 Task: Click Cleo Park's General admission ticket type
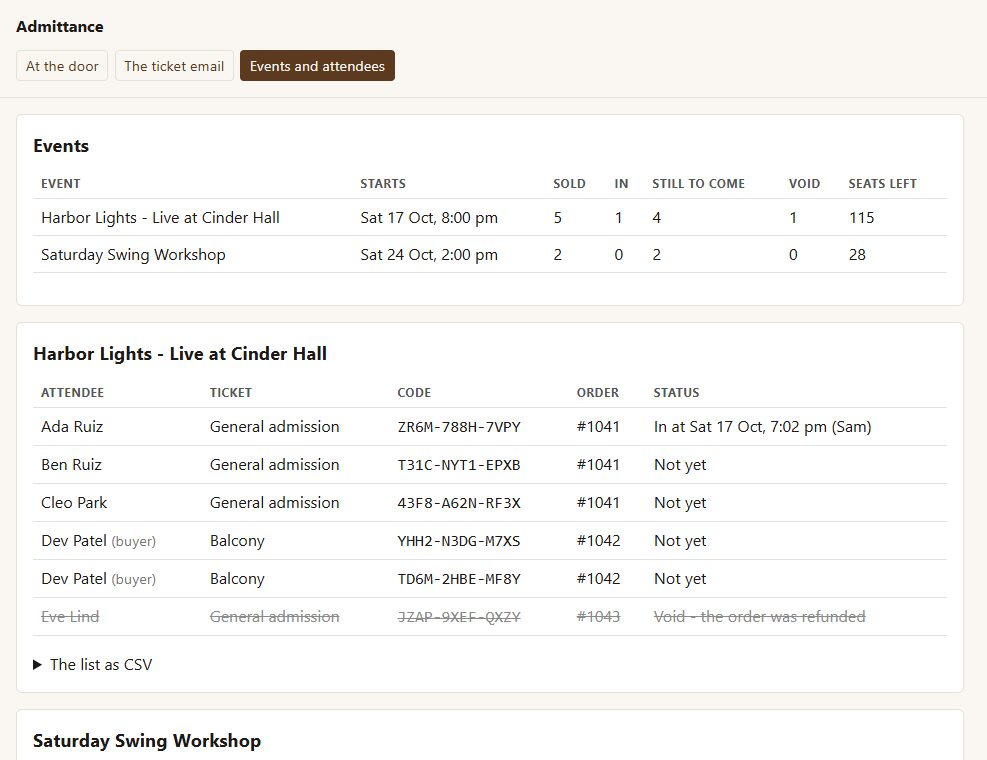(x=274, y=502)
